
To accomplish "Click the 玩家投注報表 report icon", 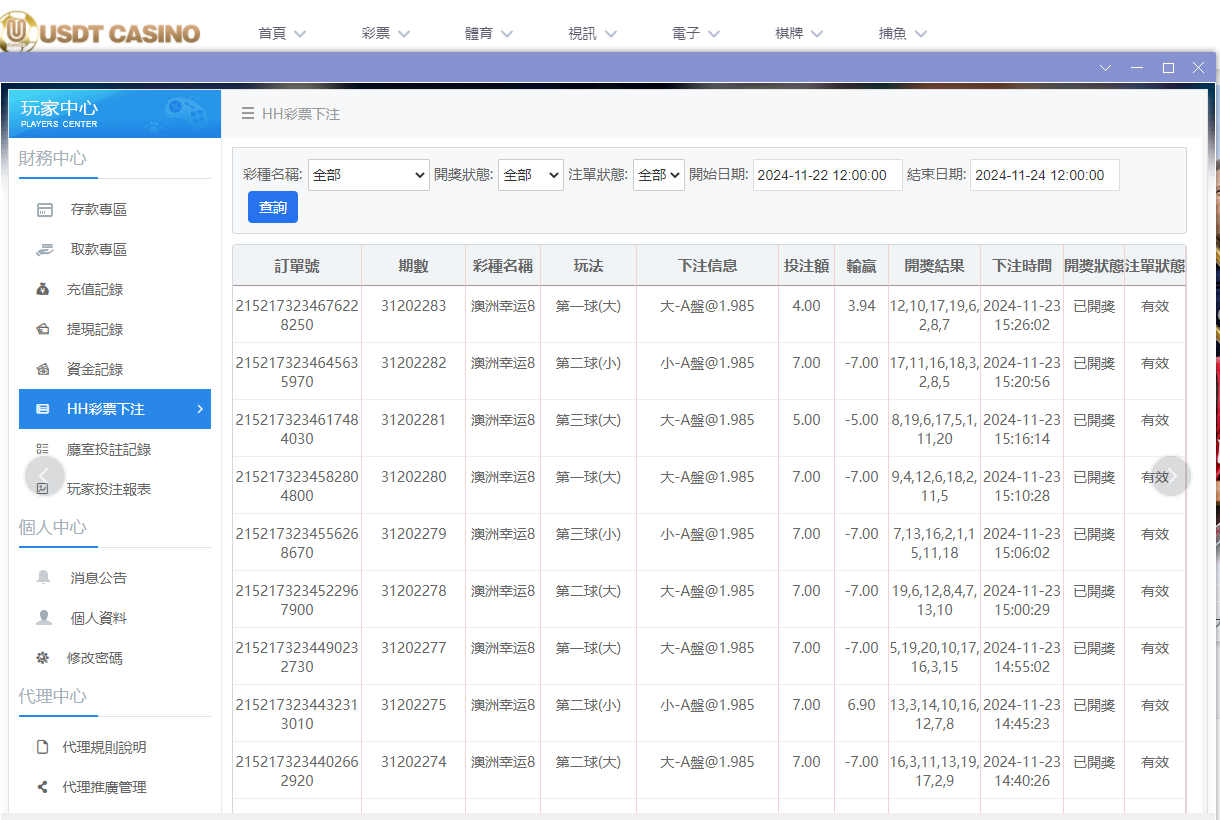I will [x=42, y=489].
